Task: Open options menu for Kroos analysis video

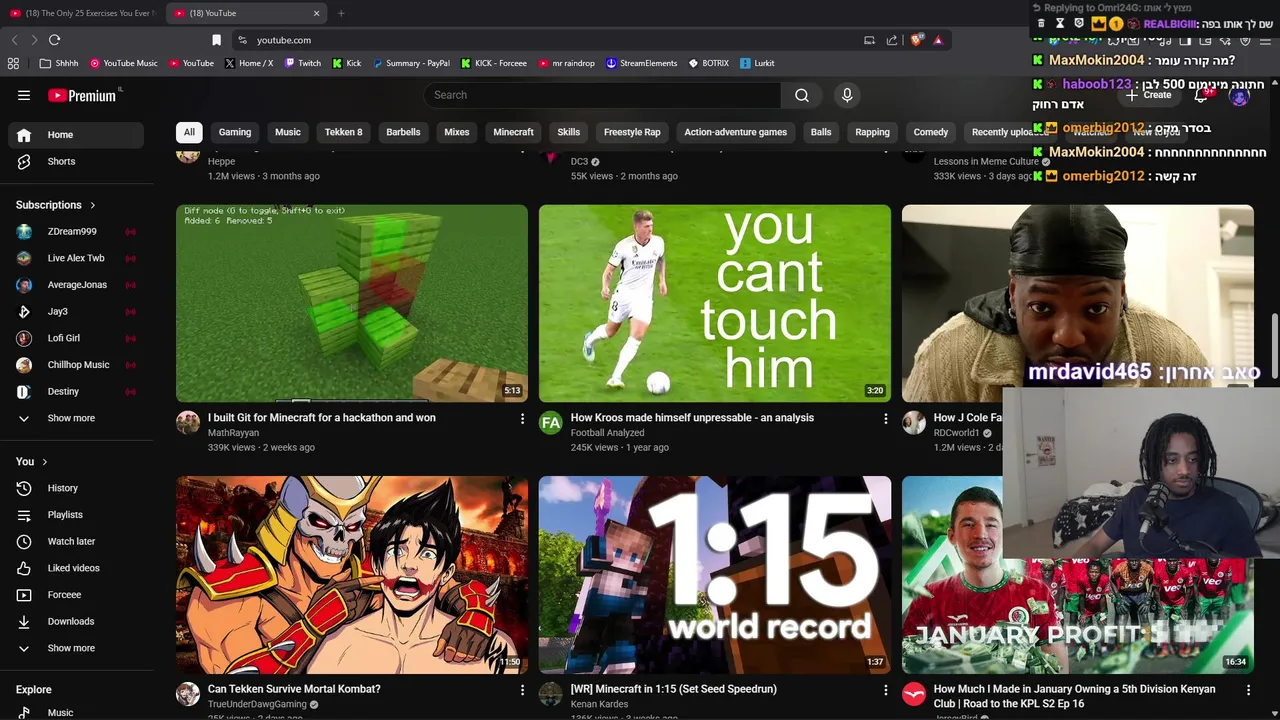Action: [885, 419]
